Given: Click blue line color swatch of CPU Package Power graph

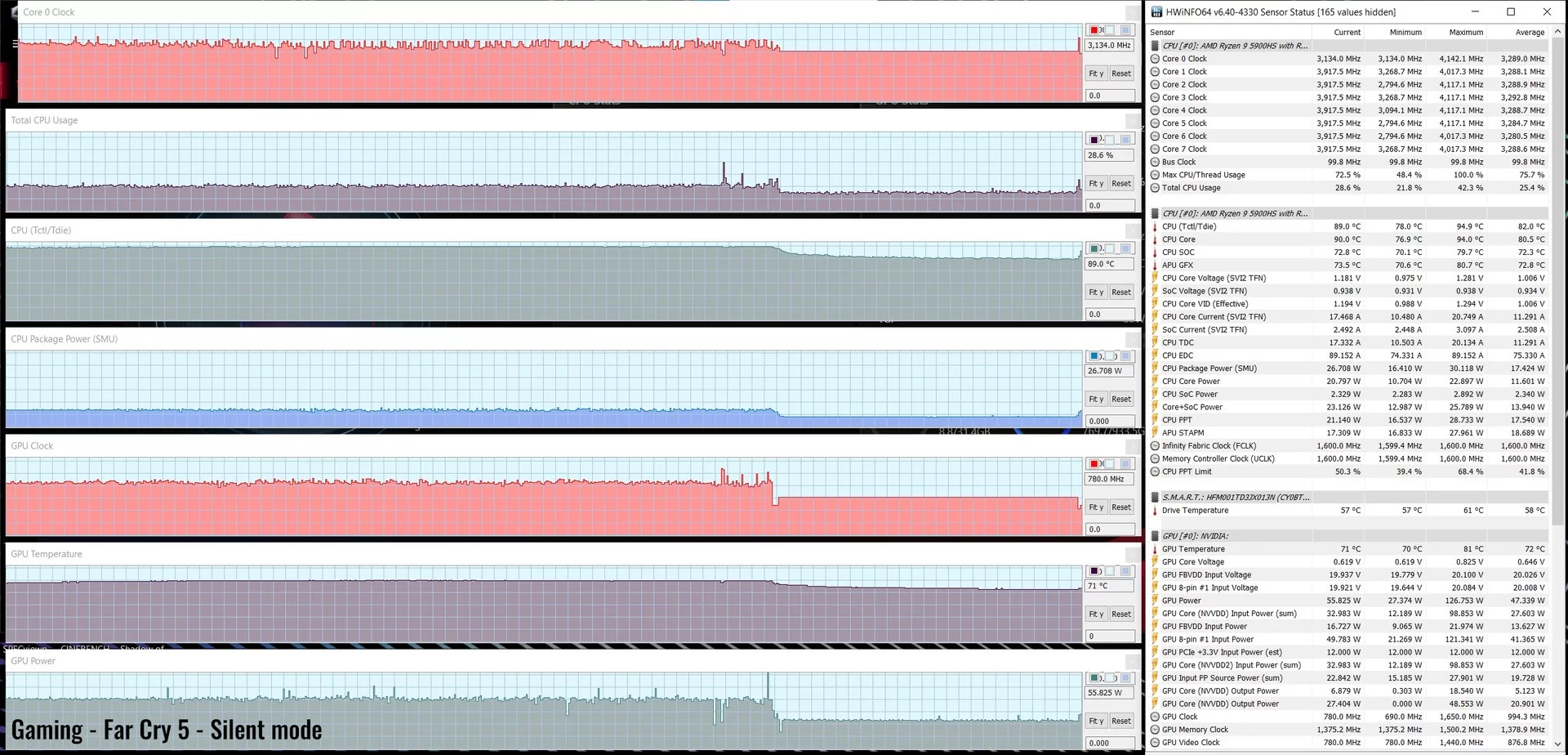Looking at the screenshot, I should (x=1094, y=356).
